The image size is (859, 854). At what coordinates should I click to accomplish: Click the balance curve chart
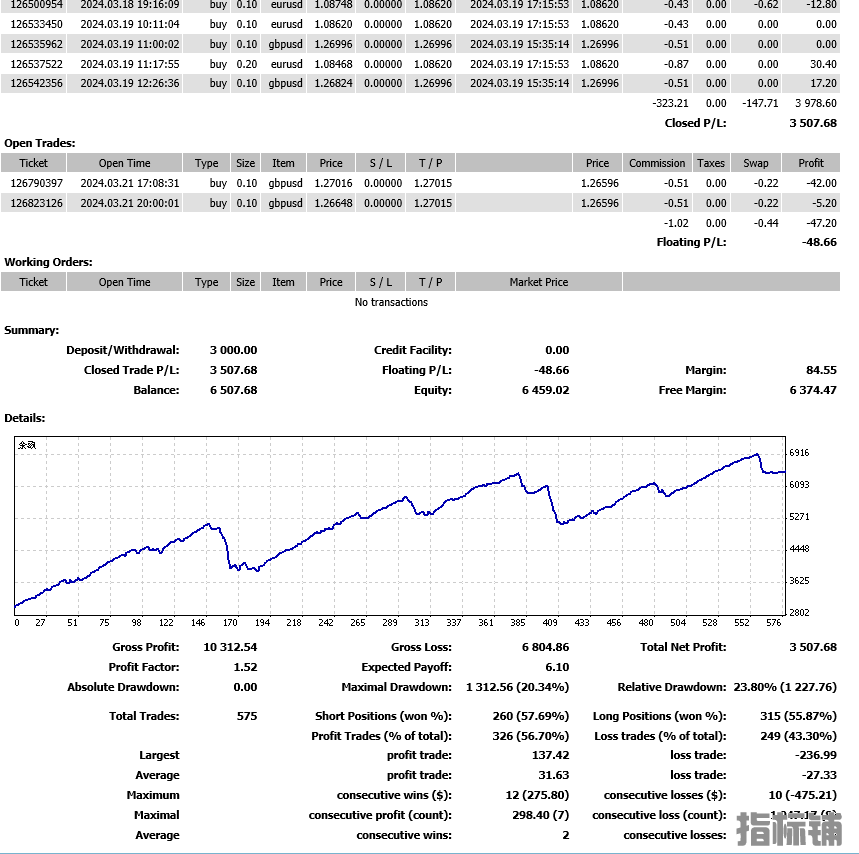(x=400, y=525)
